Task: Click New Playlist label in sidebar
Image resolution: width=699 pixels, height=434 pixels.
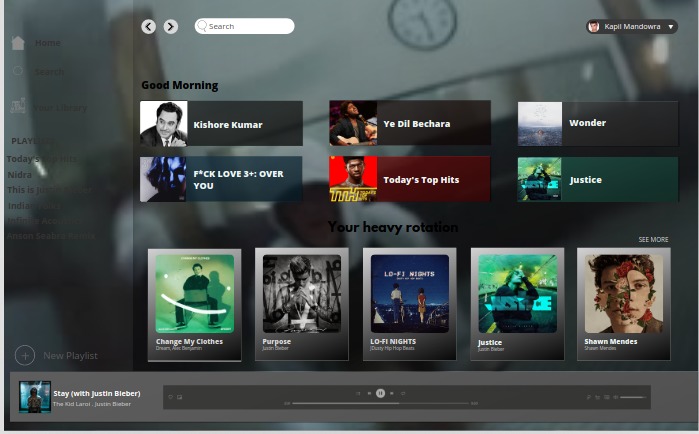Action: 70,356
